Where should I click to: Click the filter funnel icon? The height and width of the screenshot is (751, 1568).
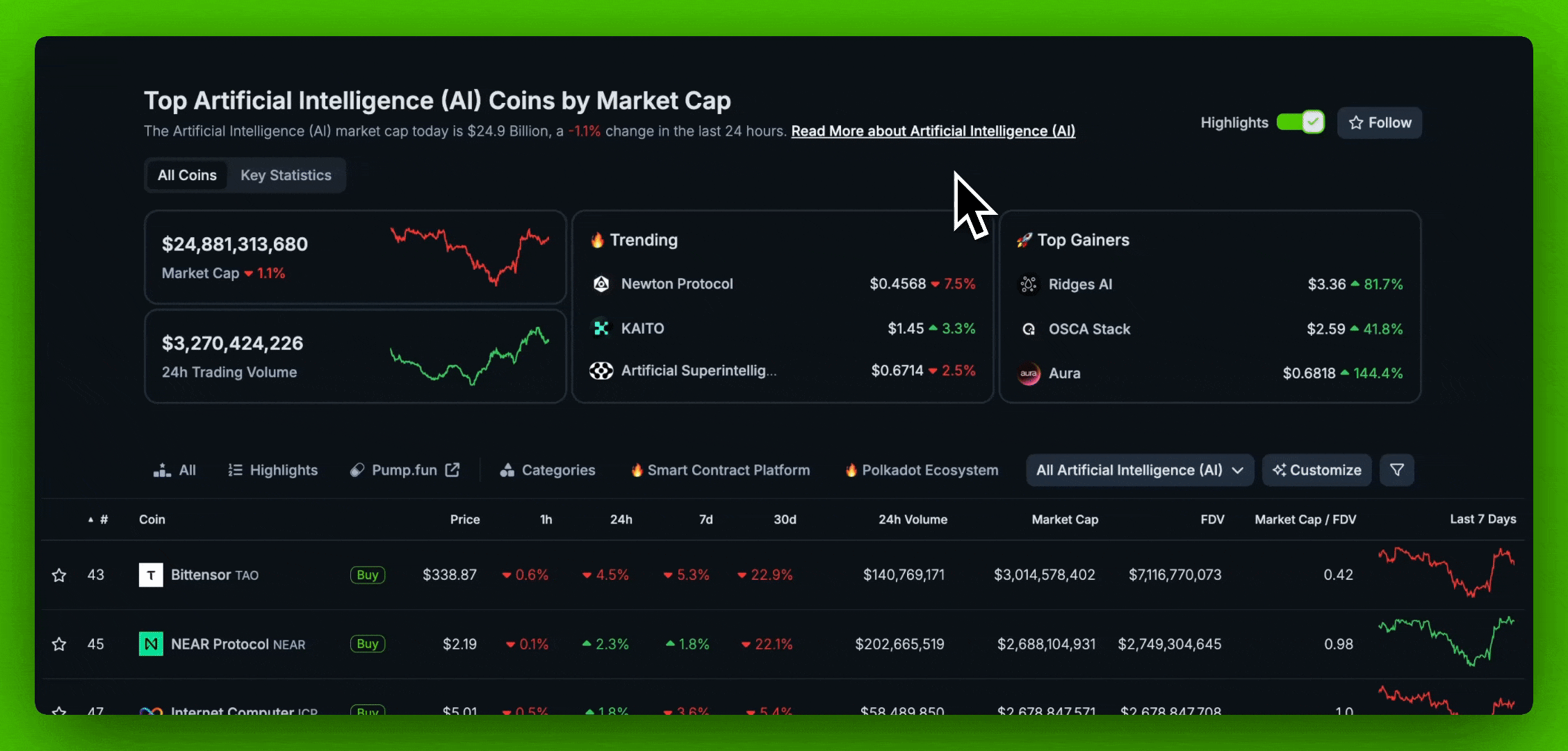pos(1396,470)
